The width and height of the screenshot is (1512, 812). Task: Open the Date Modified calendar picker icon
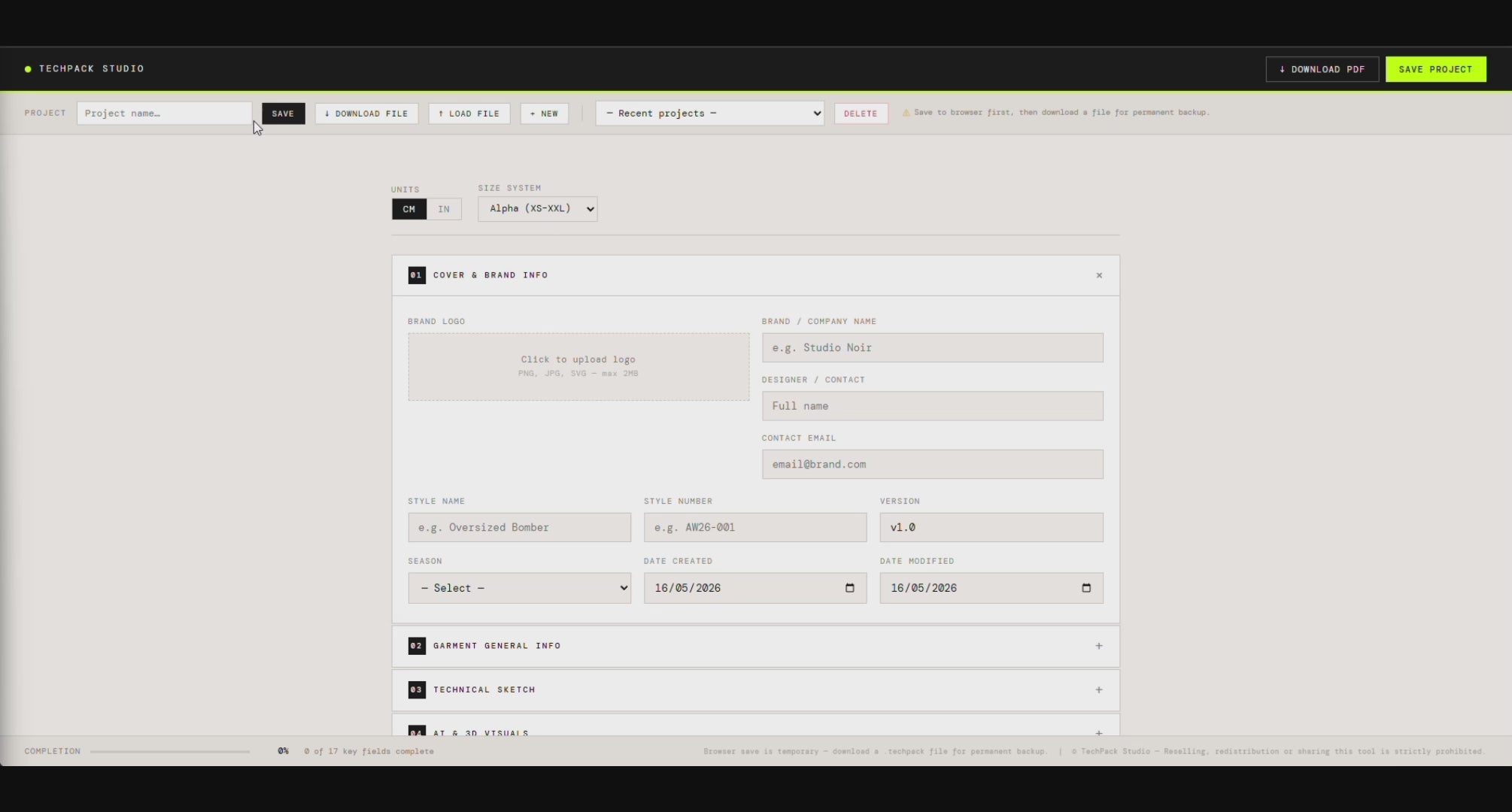tap(1086, 588)
